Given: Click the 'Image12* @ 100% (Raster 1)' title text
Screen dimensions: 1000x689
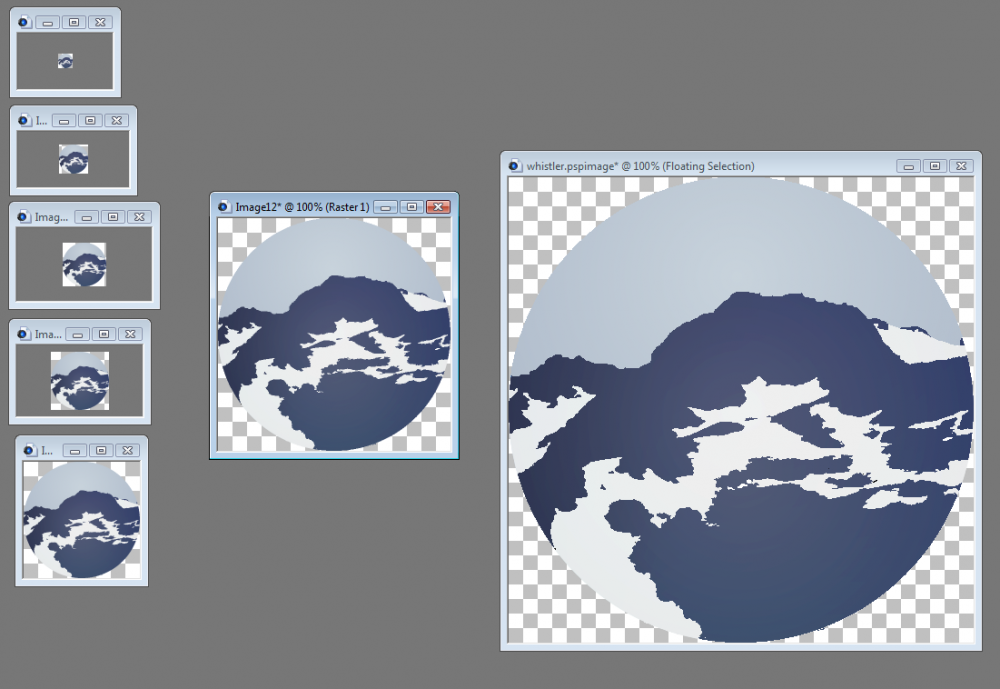Looking at the screenshot, I should tap(302, 207).
